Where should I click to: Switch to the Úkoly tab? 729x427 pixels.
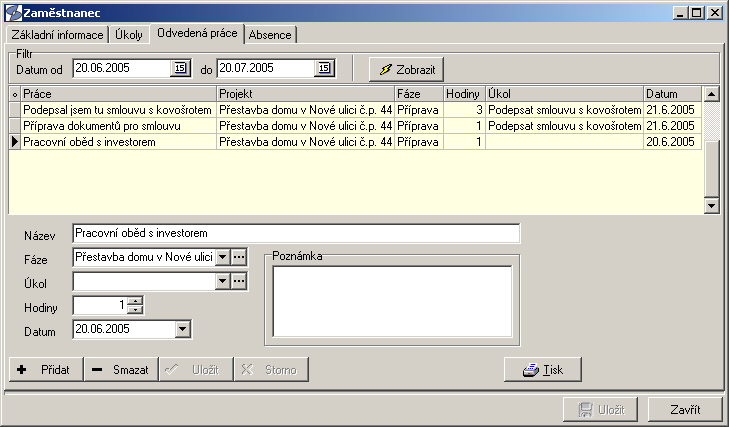[129, 35]
